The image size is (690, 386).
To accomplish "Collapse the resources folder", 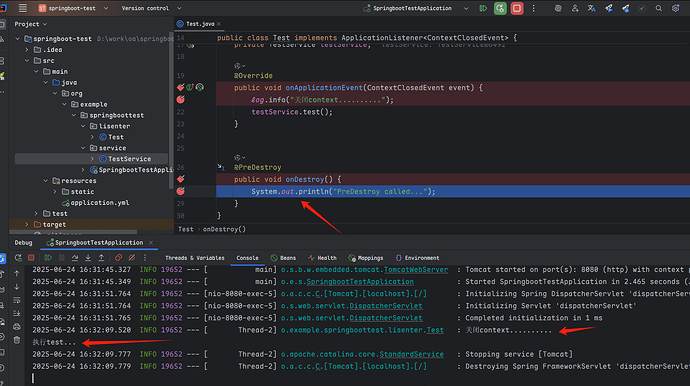I will [46, 181].
